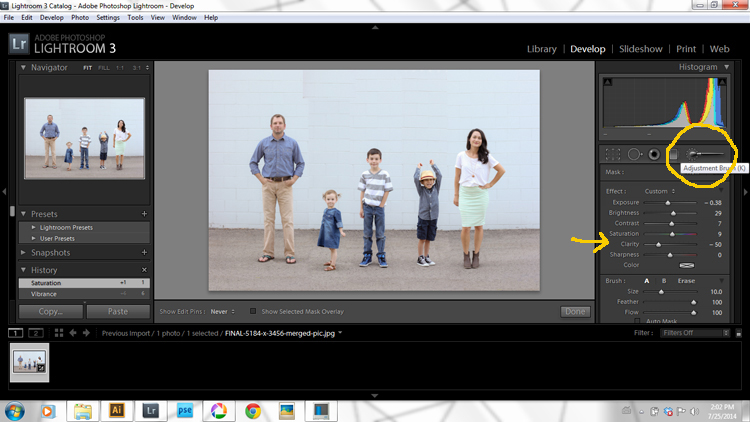Click the Copy... button
The image size is (750, 422).
click(51, 311)
